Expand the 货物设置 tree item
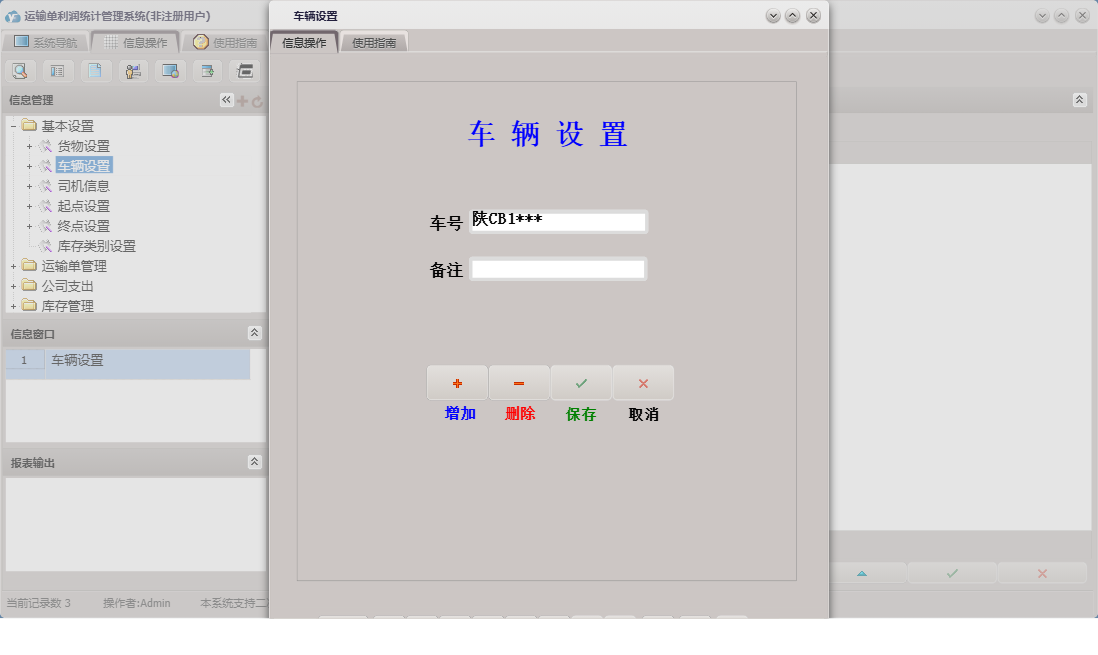1098x655 pixels. coord(31,146)
